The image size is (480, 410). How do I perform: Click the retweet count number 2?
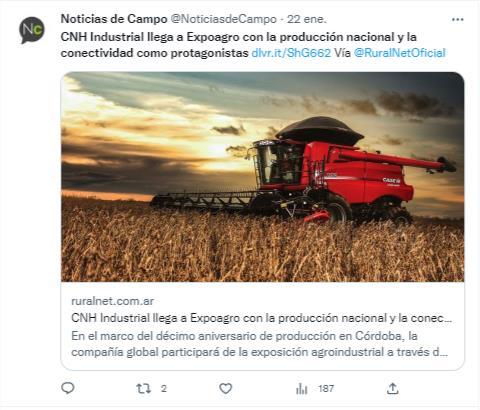click(164, 389)
